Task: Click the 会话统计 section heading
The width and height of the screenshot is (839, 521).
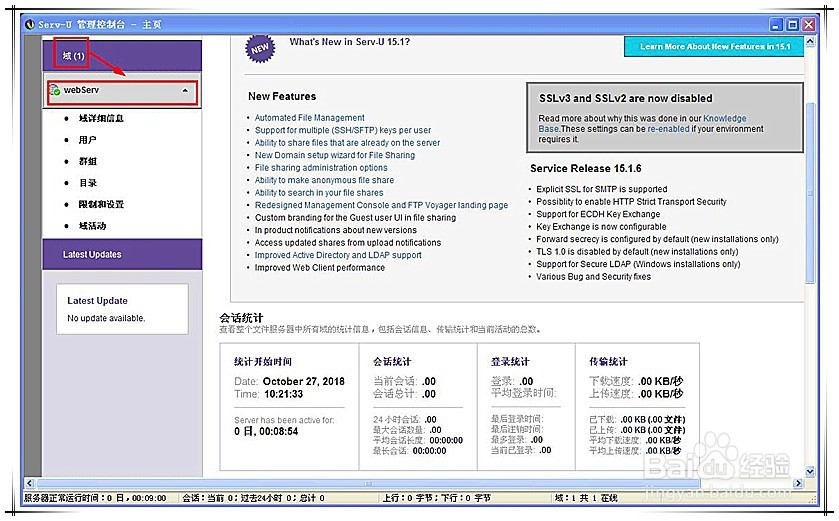Action: pyautogui.click(x=241, y=318)
